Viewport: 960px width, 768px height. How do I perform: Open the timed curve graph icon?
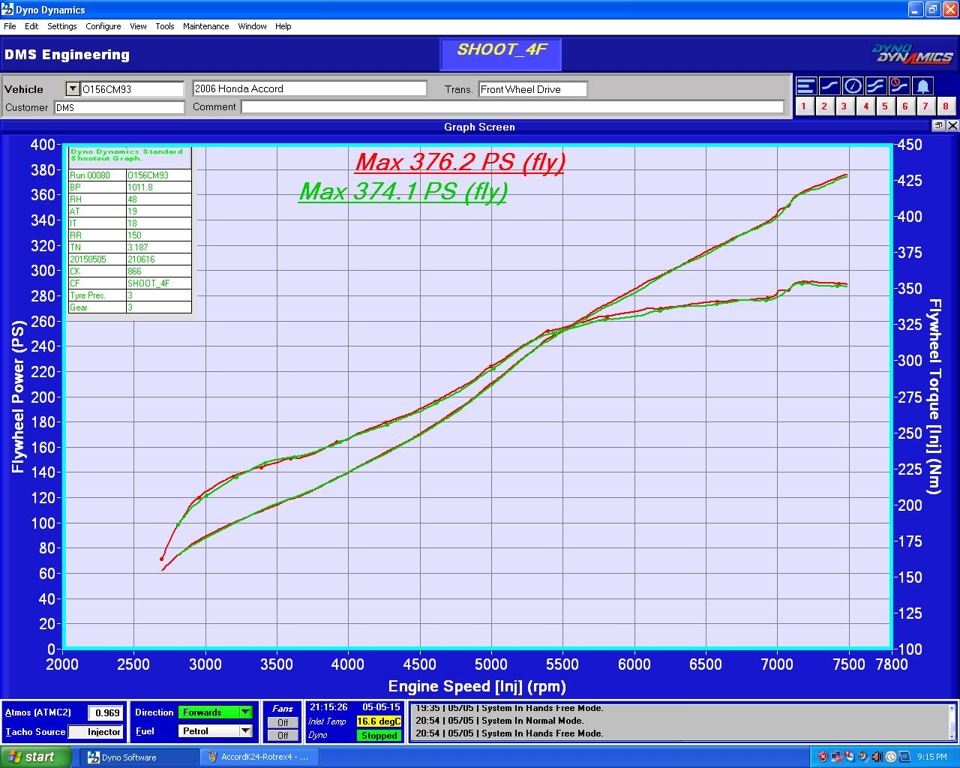[899, 86]
